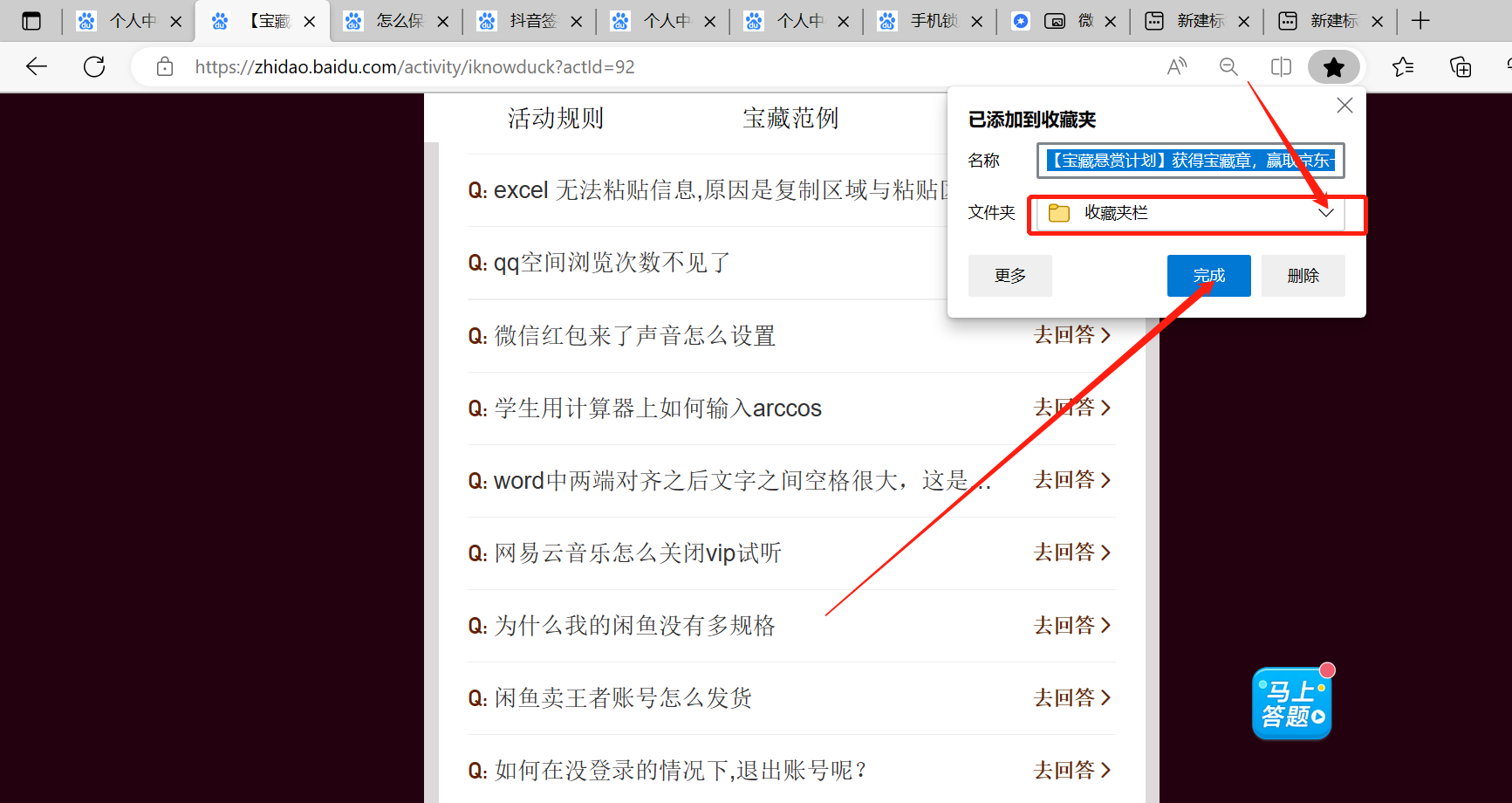This screenshot has height=803, width=1512.
Task: Open the 活动规则 page tab
Action: pos(556,118)
